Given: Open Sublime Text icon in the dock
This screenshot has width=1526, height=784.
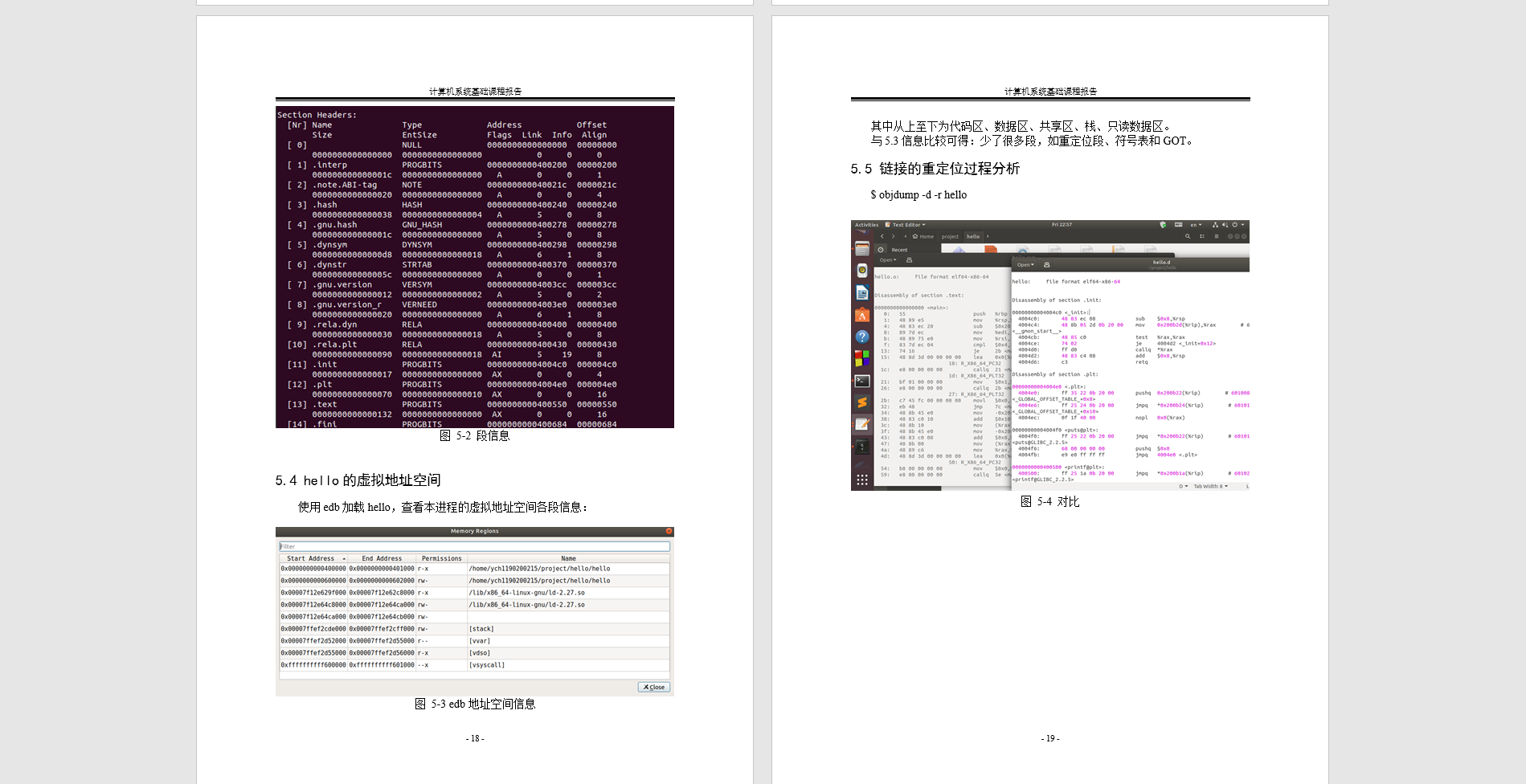Looking at the screenshot, I should [862, 402].
